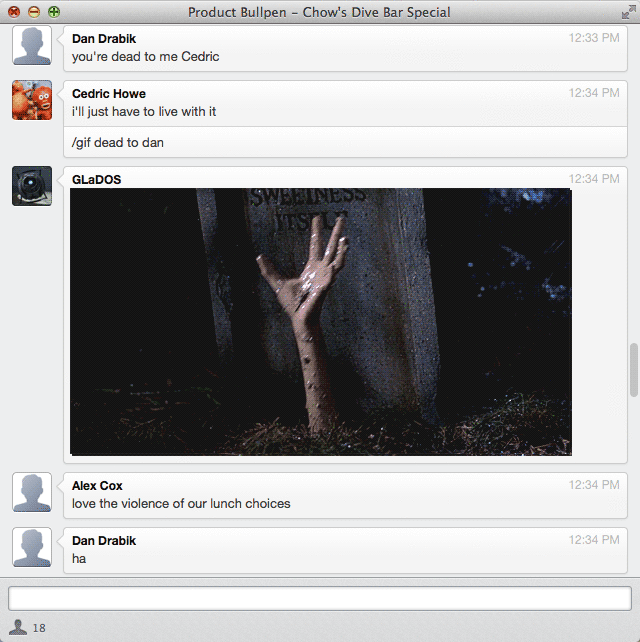Image resolution: width=640 pixels, height=642 pixels.
Task: Click the name "Alex Cox"
Action: click(x=97, y=486)
